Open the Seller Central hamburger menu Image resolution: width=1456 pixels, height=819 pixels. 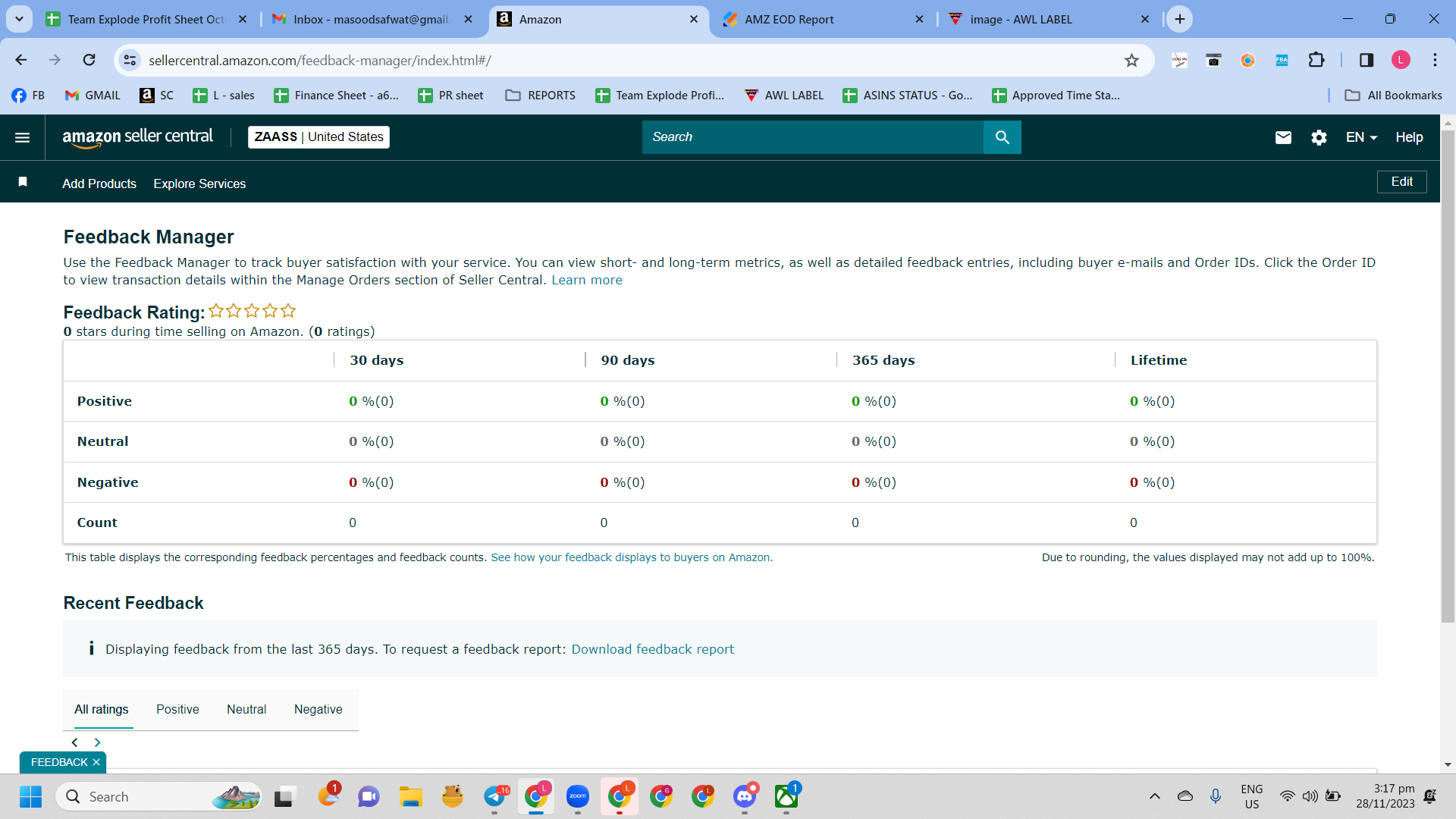(22, 137)
